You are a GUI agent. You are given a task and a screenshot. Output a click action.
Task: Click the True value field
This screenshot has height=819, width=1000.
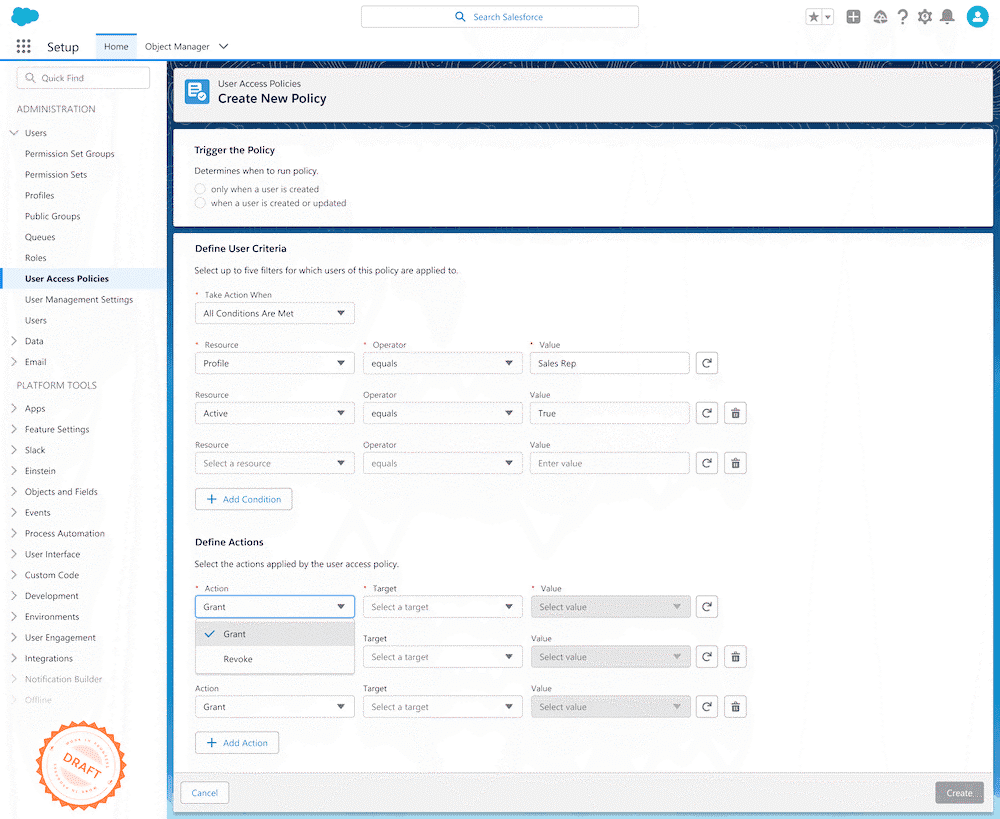tap(610, 413)
